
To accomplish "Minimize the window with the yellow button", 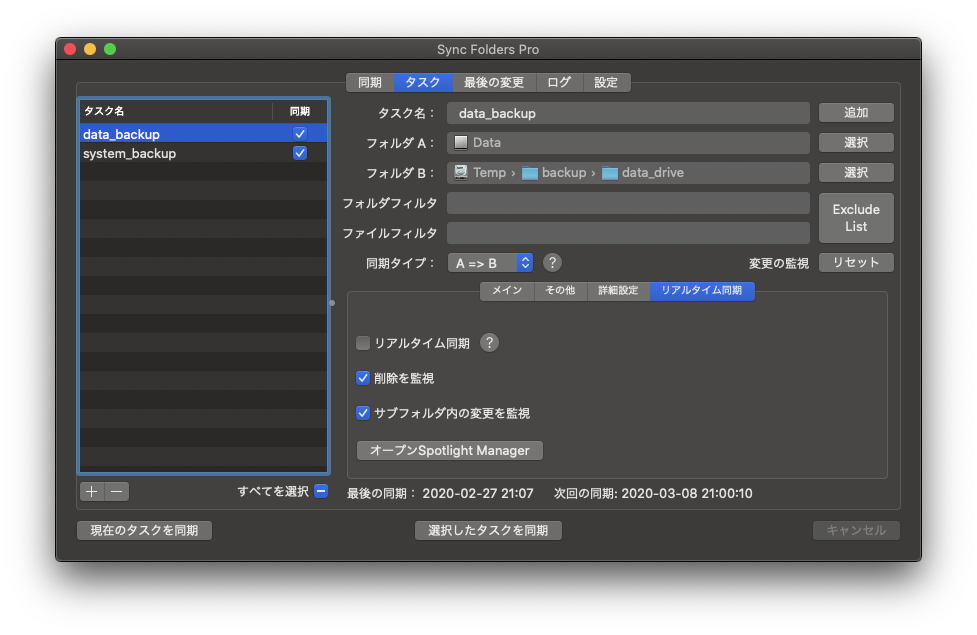I will pos(90,49).
